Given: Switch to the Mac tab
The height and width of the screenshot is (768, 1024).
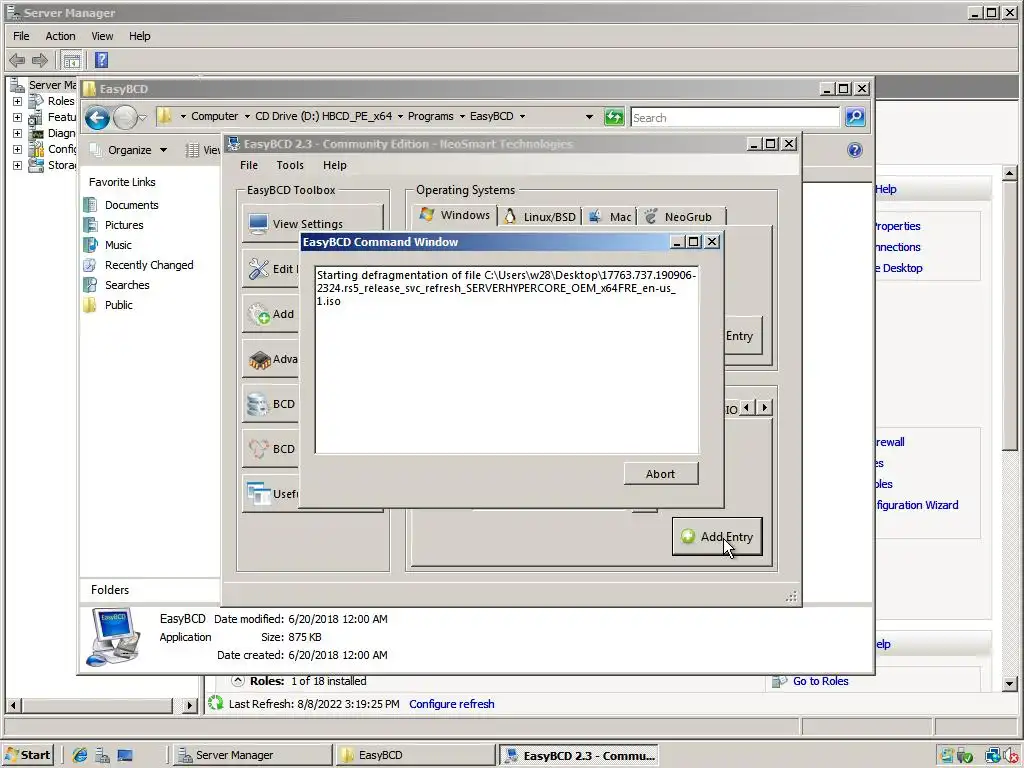Looking at the screenshot, I should tap(609, 217).
